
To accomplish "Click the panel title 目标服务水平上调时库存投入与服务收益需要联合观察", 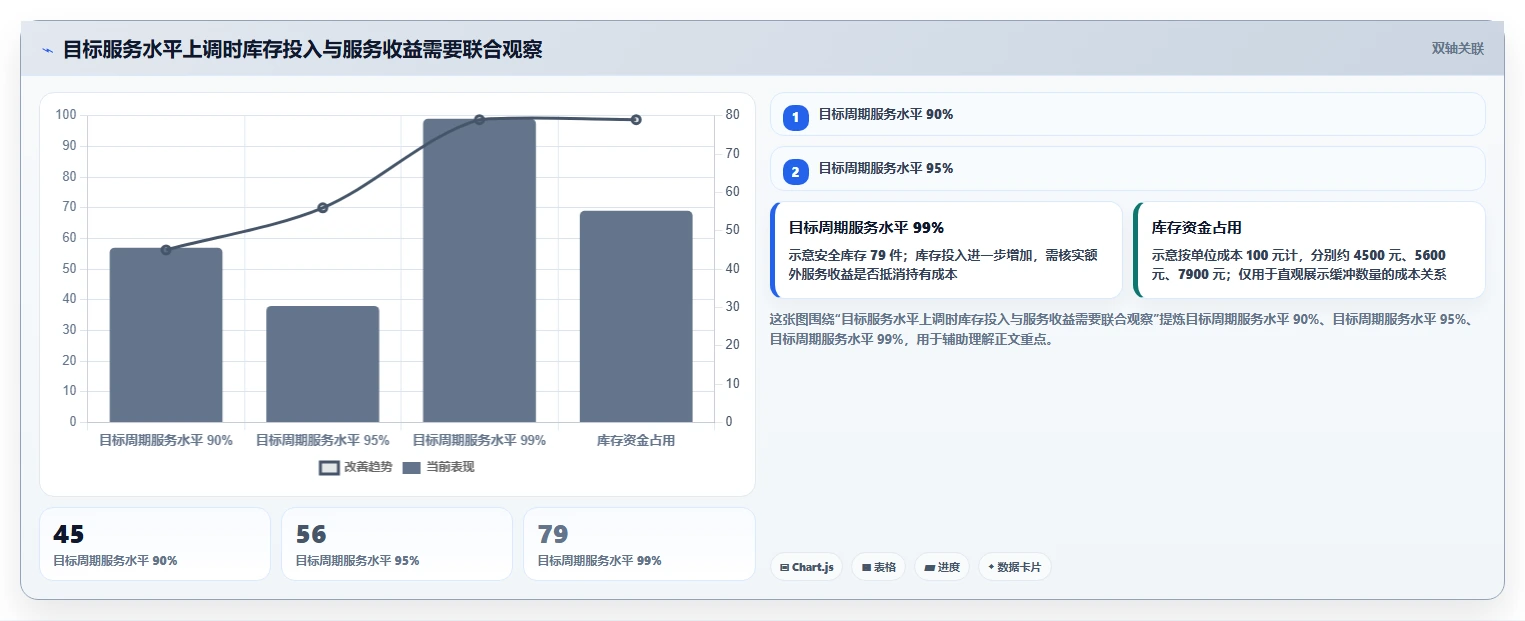I will pos(303,49).
